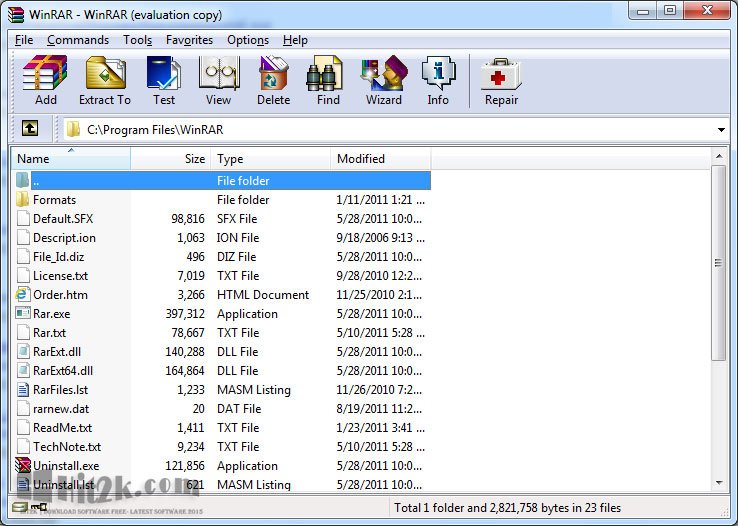Select the License.txt file name
The width and height of the screenshot is (738, 526).
click(x=61, y=276)
